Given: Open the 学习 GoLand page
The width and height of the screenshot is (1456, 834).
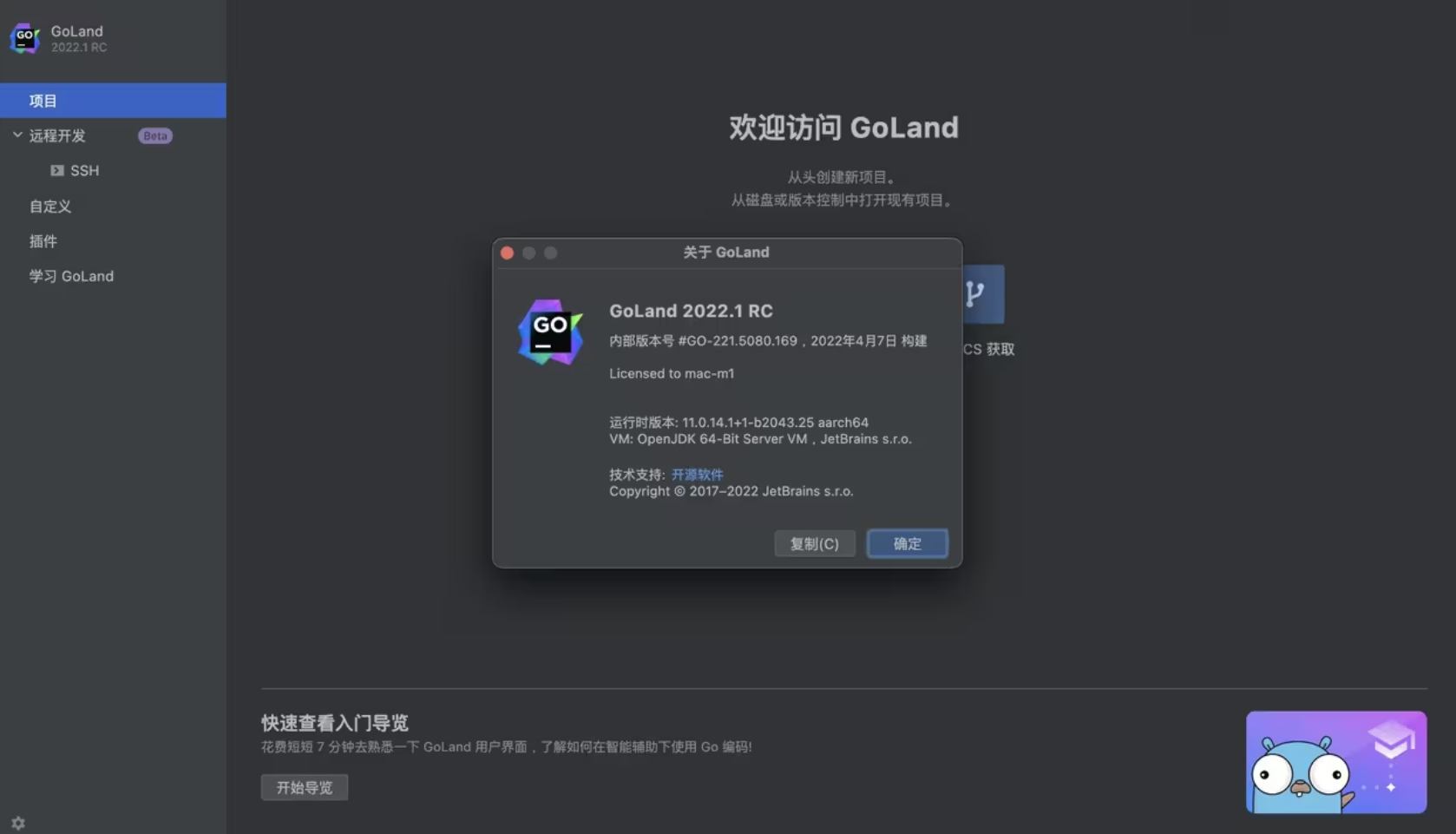Looking at the screenshot, I should pos(71,276).
